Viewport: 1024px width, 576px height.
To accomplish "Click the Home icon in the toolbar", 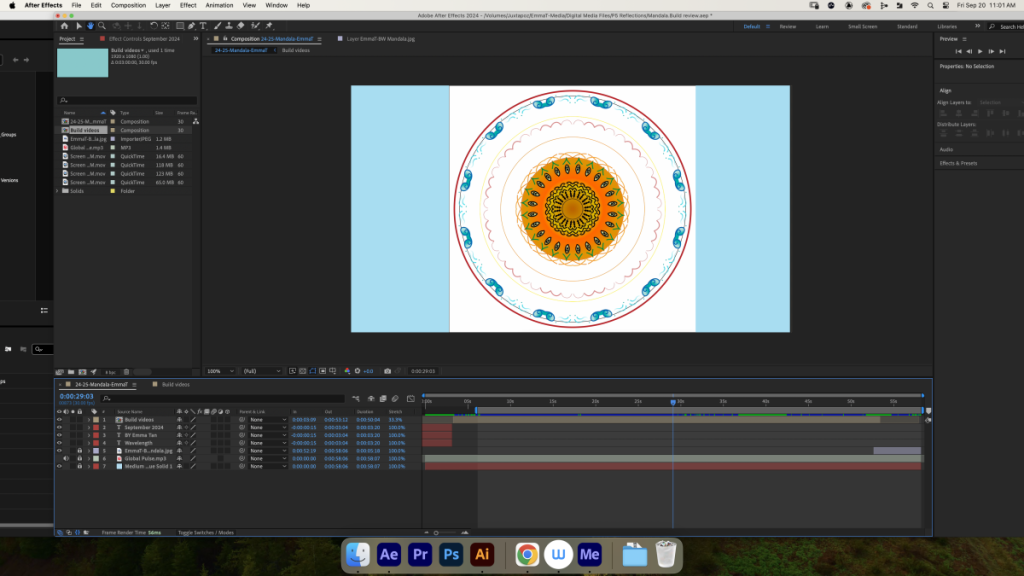I will (64, 25).
